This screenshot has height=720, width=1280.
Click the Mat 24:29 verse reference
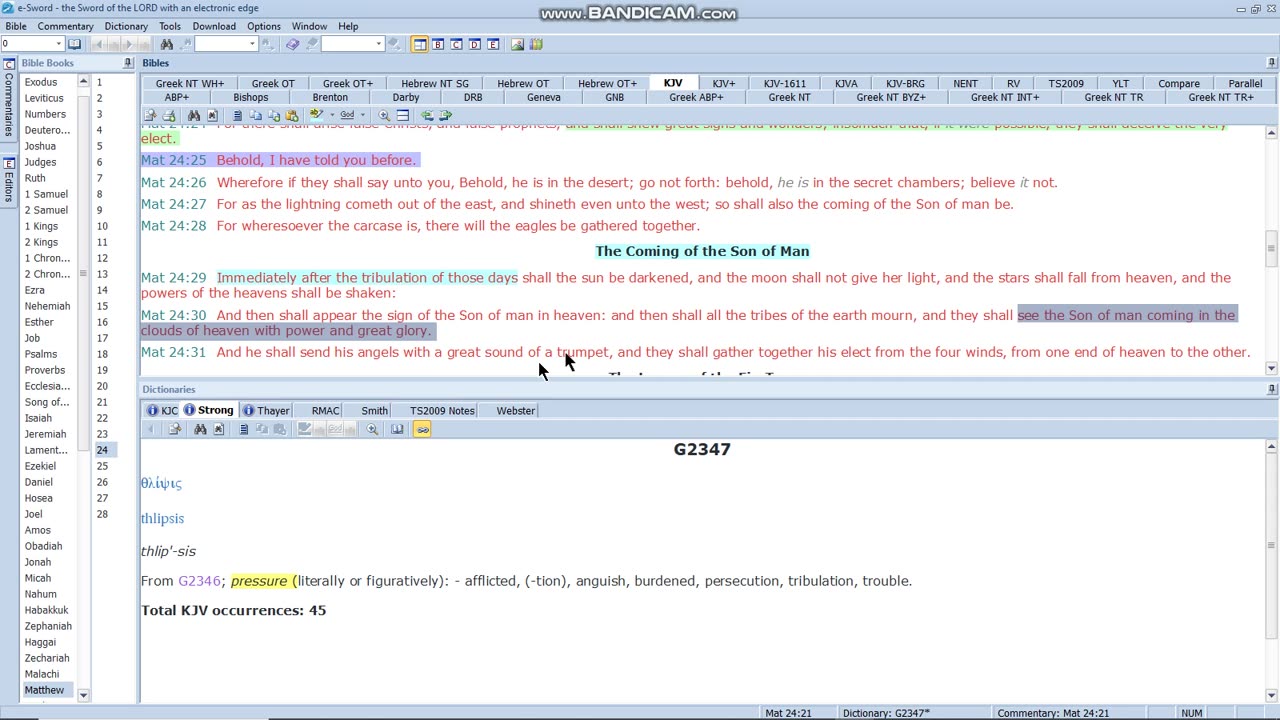click(x=173, y=278)
